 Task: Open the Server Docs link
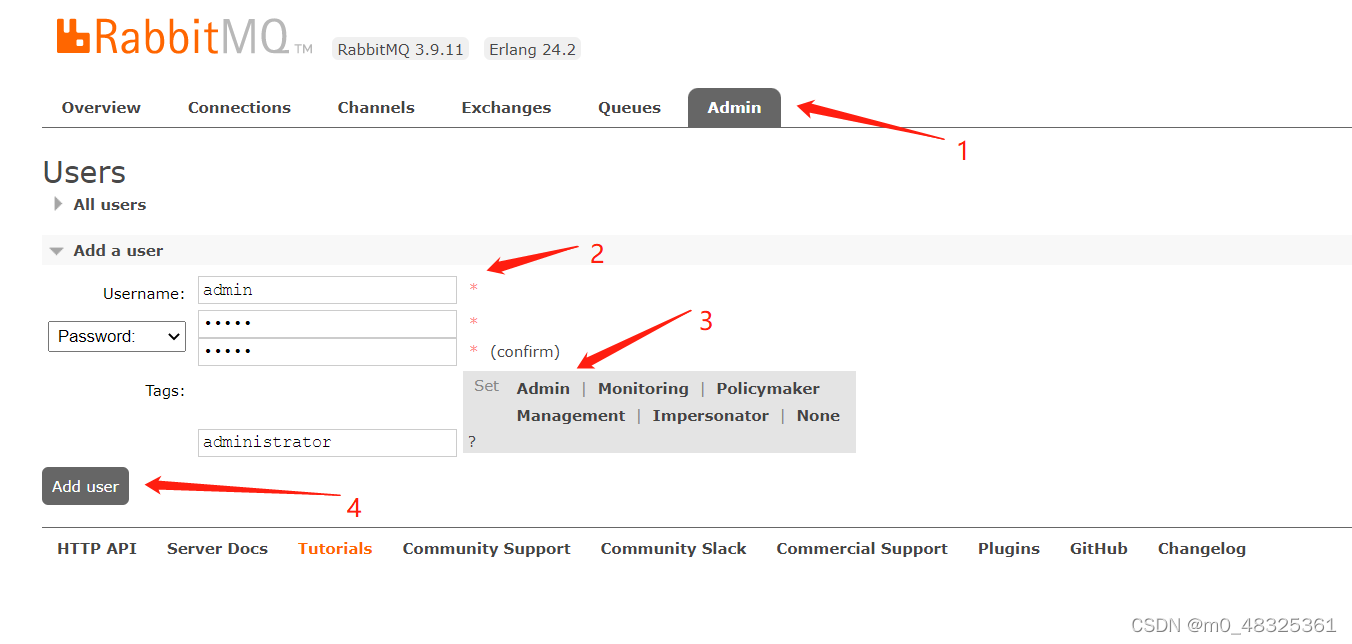click(x=217, y=548)
